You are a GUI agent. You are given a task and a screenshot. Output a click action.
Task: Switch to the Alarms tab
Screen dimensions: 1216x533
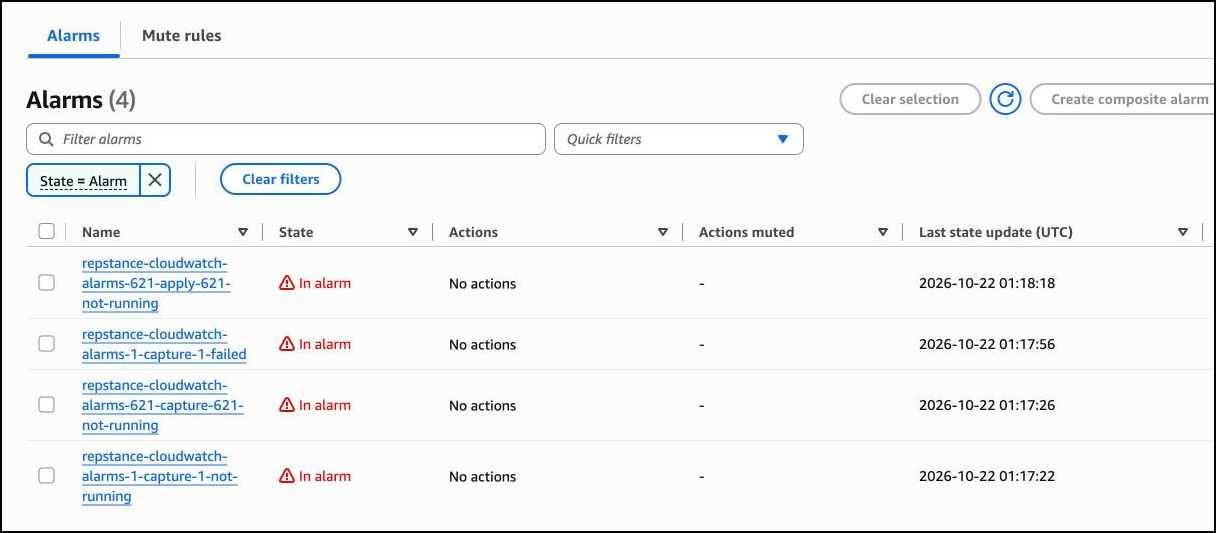(74, 35)
